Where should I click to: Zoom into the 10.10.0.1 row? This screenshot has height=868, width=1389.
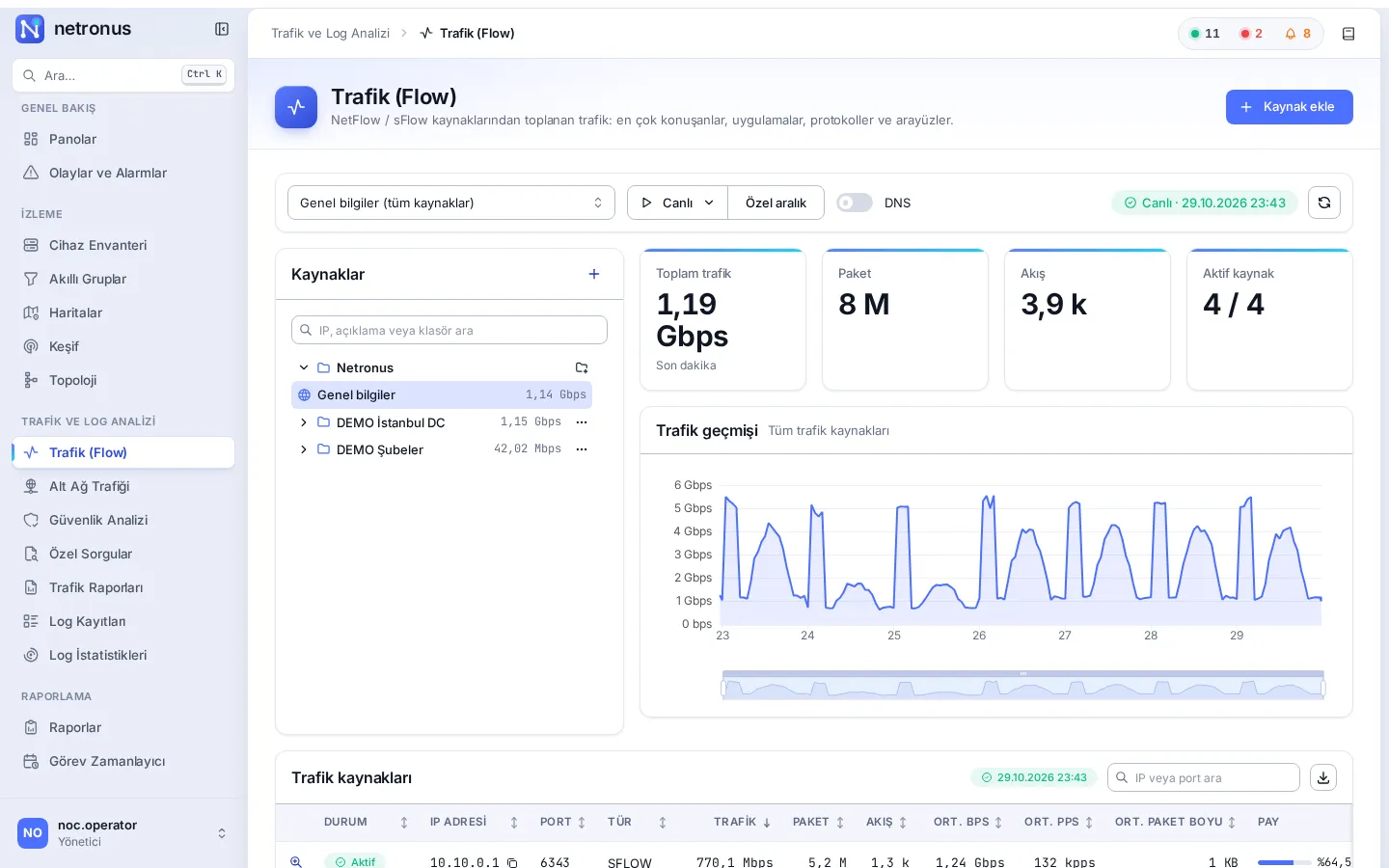297,862
